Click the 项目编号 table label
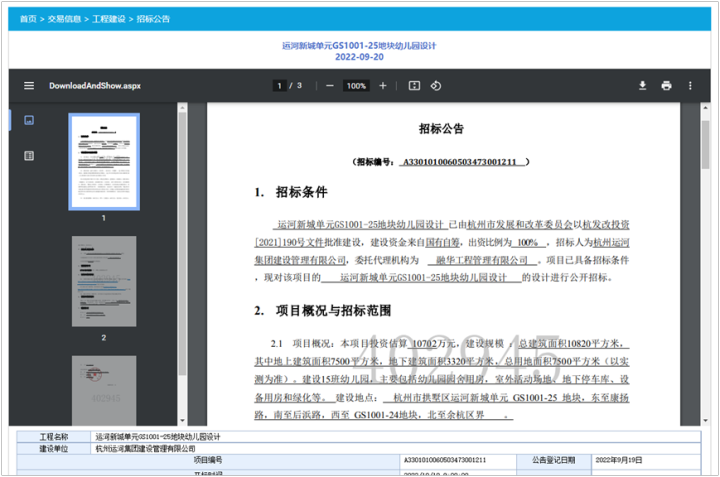 (208, 460)
